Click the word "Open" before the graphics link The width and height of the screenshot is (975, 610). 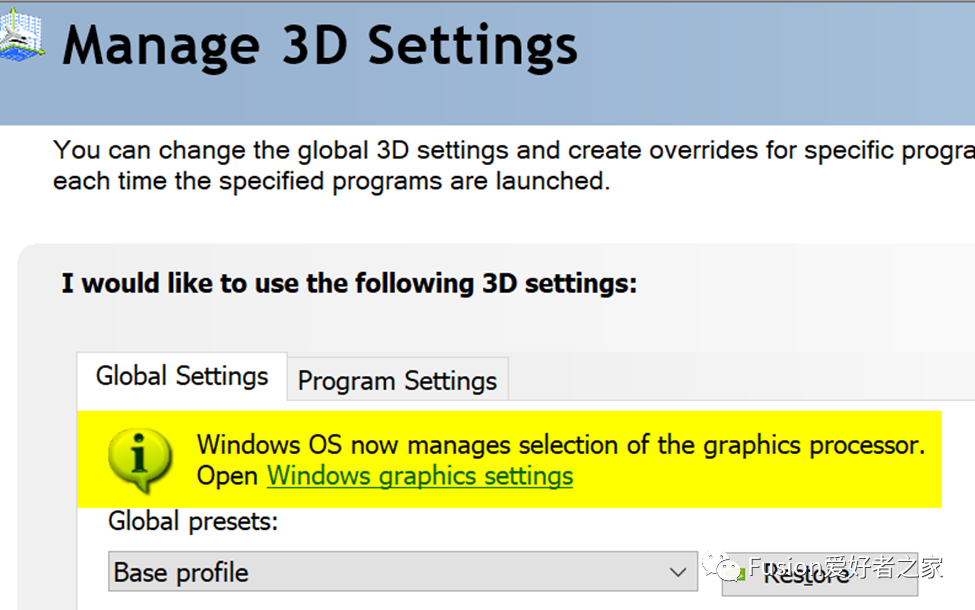point(228,476)
